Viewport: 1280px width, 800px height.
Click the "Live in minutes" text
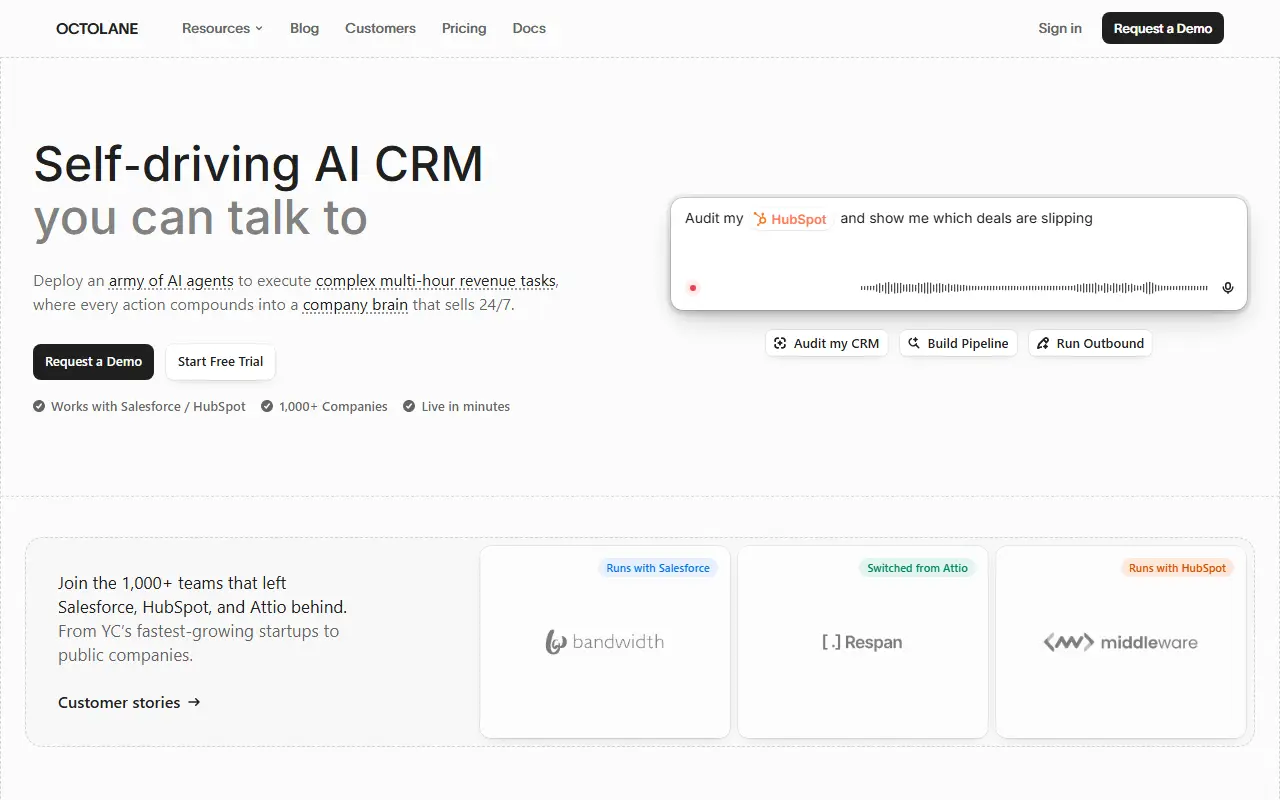click(466, 407)
